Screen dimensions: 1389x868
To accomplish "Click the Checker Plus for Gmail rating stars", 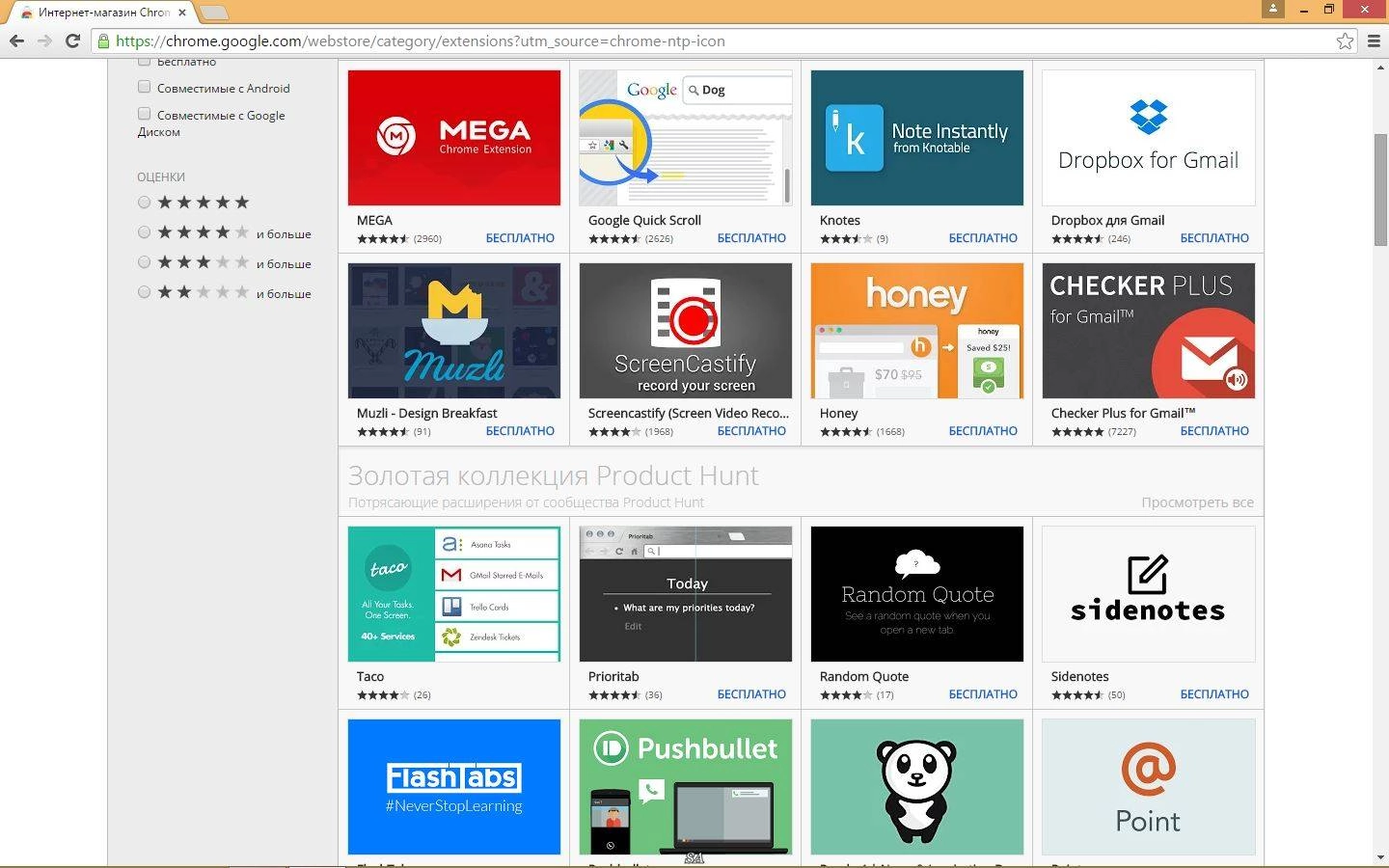I will tap(1077, 432).
